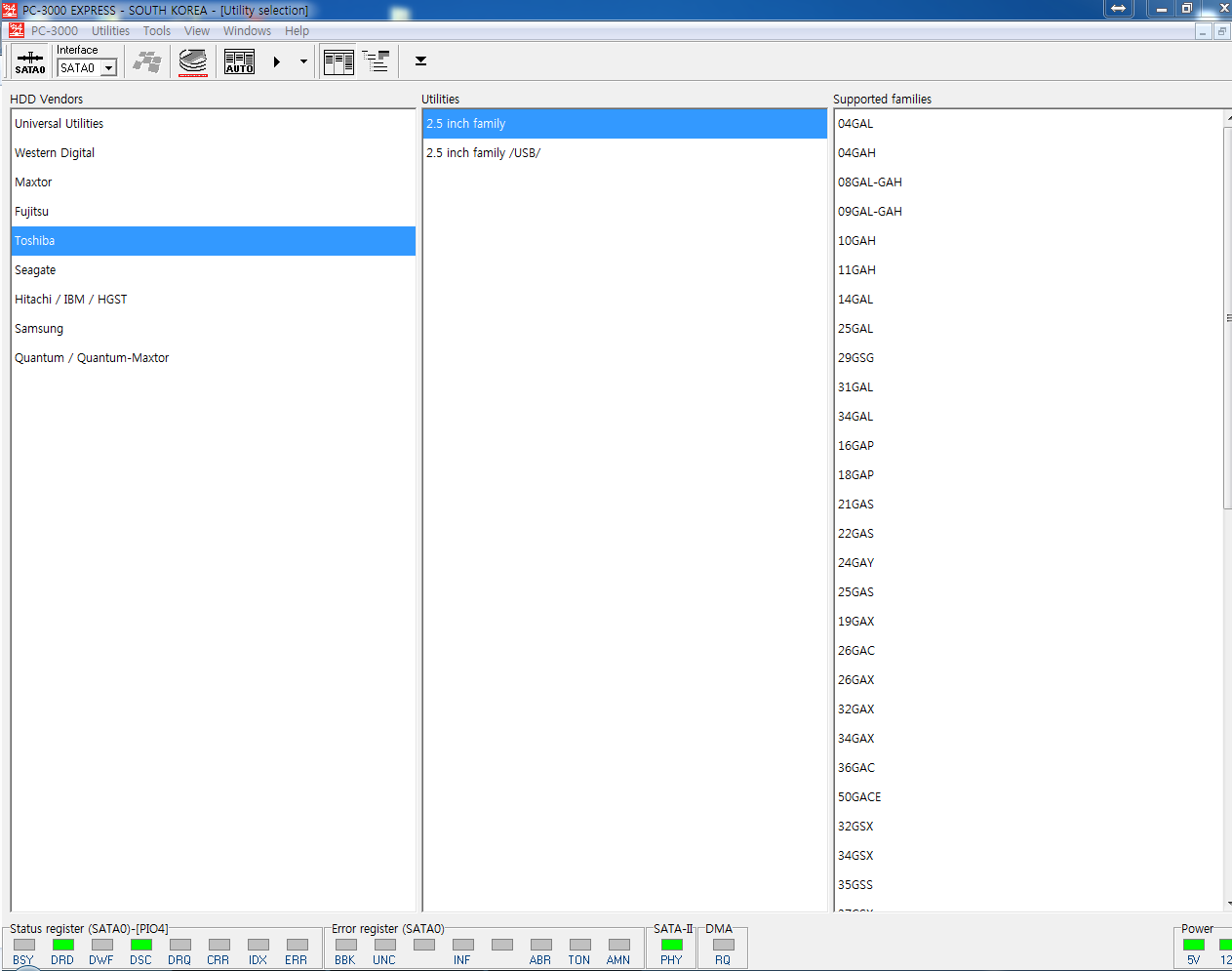Restore the inner Utility selection window
The width and height of the screenshot is (1232, 971).
pos(1221,31)
